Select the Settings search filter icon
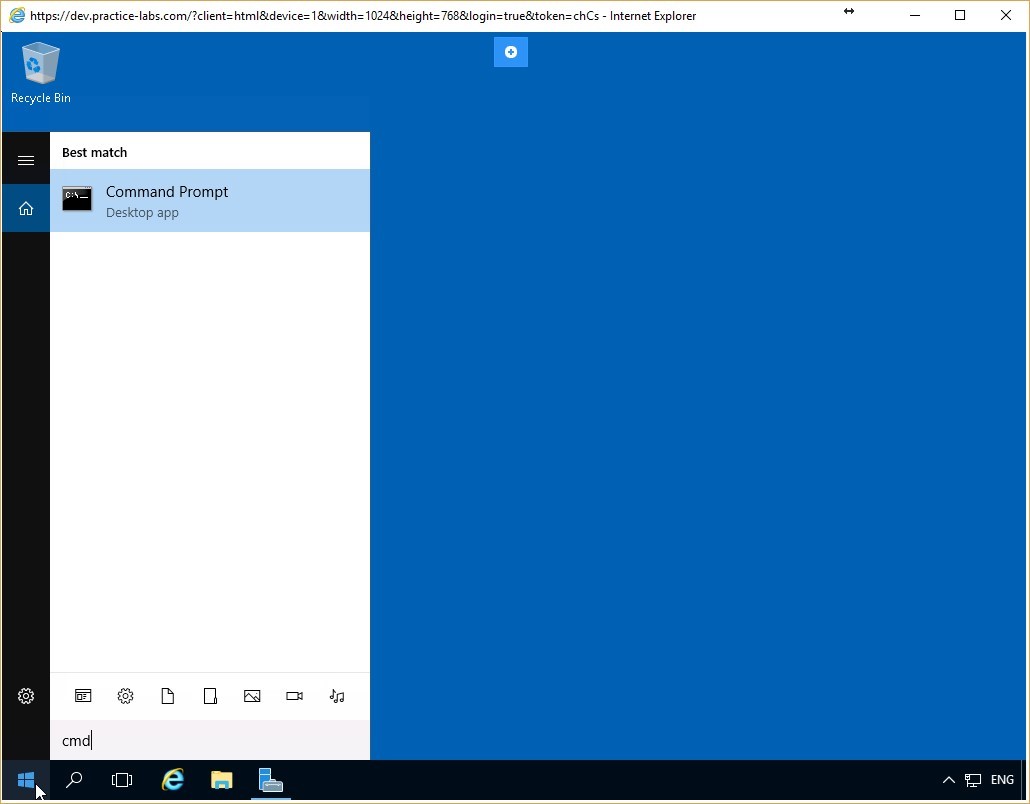 coord(125,696)
